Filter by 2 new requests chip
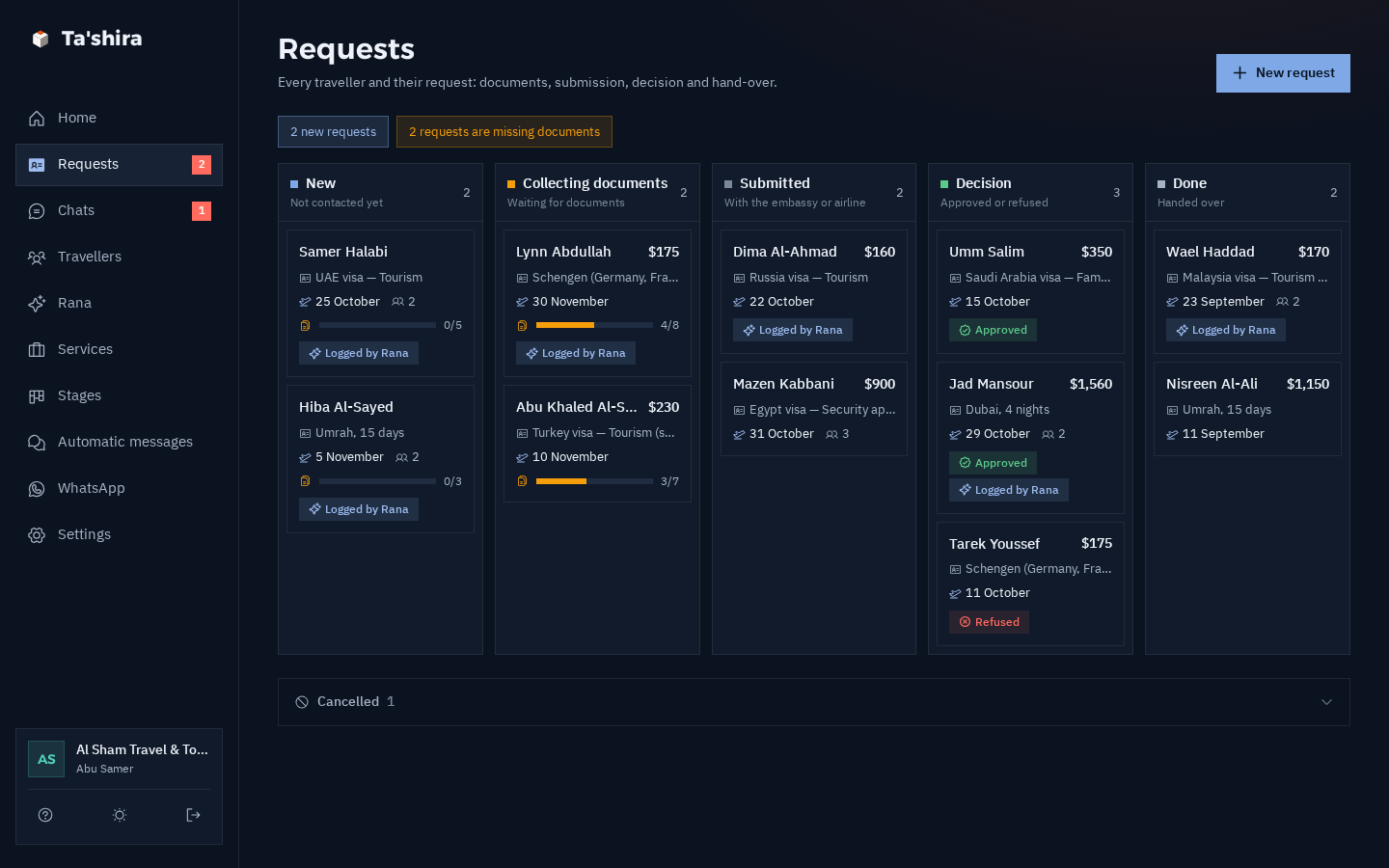This screenshot has width=1389, height=868. tap(333, 132)
